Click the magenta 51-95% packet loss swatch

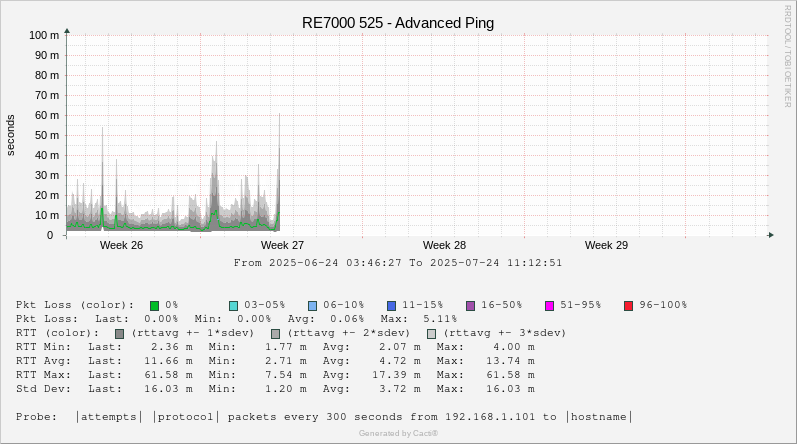tap(549, 305)
